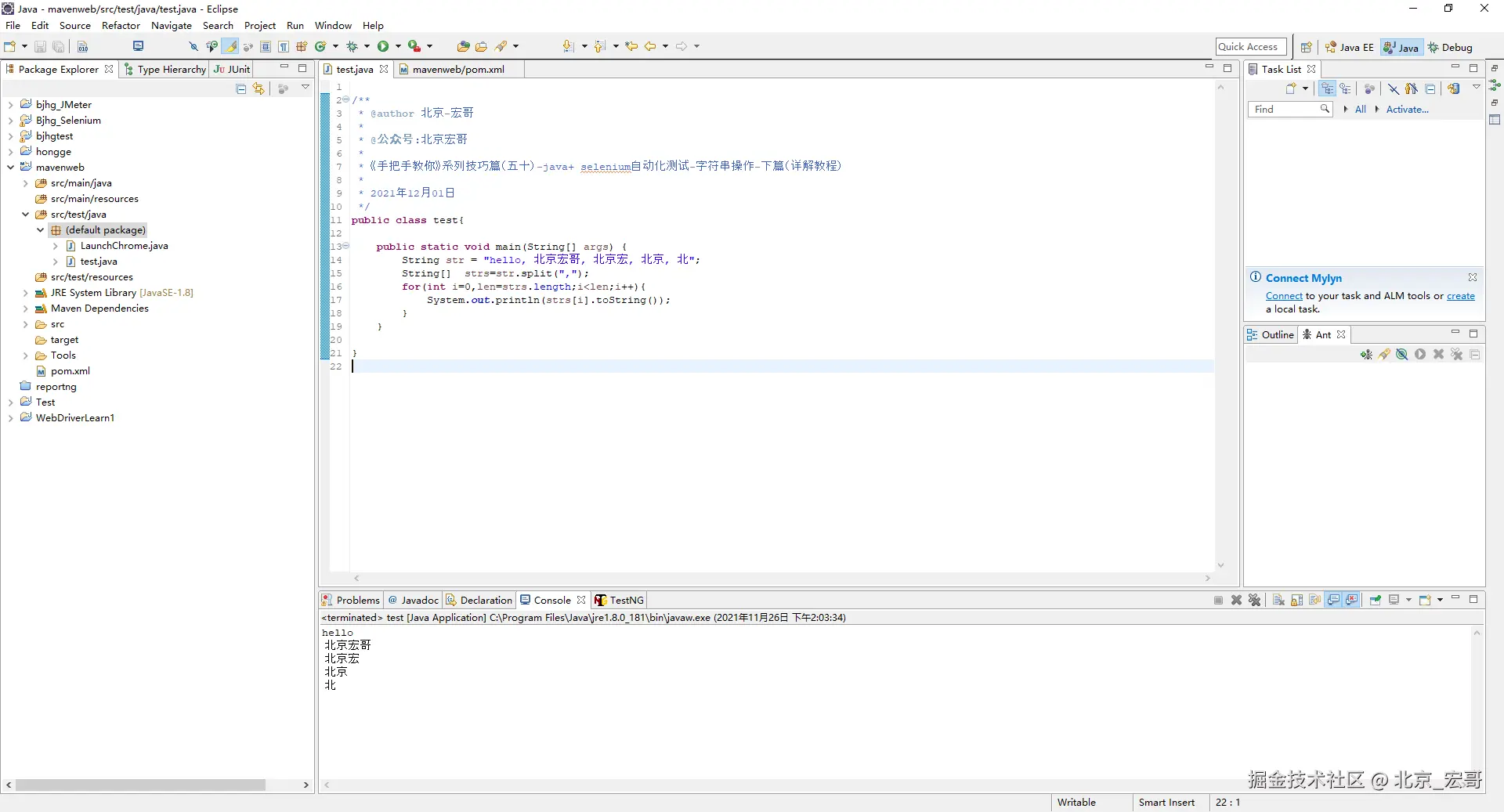This screenshot has width=1504, height=812.
Task: Click the Activate... link in Task List
Action: [1407, 110]
